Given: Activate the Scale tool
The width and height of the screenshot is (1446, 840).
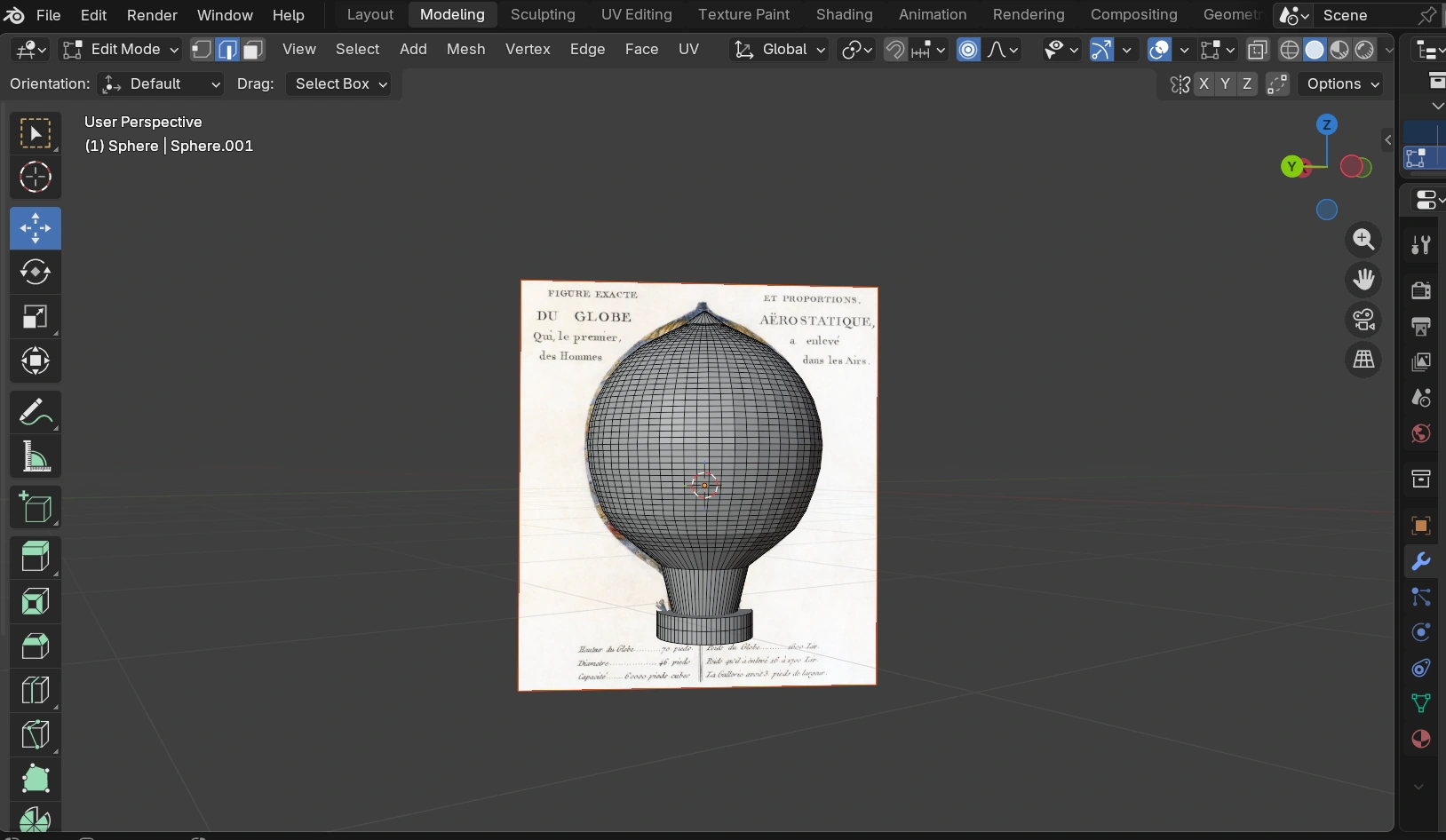Looking at the screenshot, I should click(x=36, y=317).
